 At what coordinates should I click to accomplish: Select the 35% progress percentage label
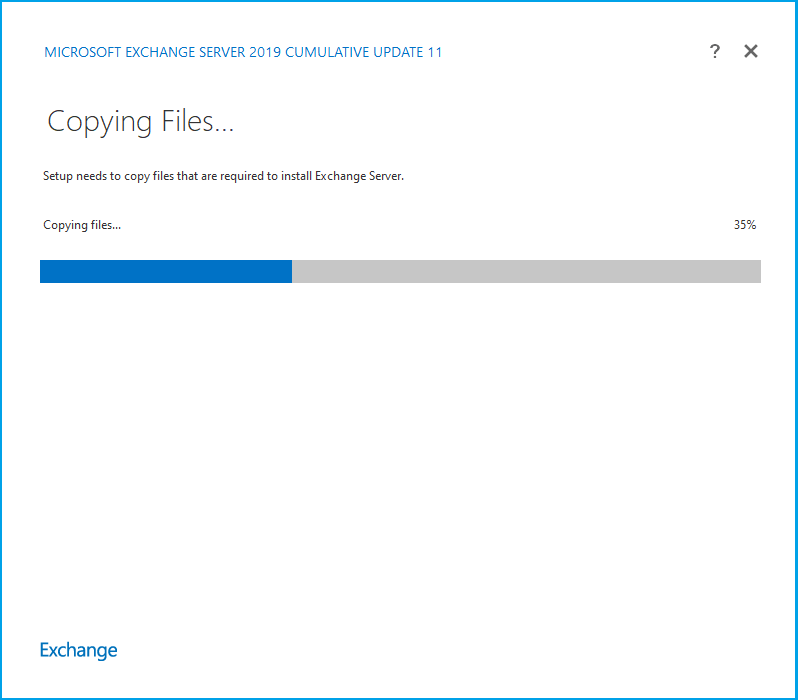pos(744,225)
